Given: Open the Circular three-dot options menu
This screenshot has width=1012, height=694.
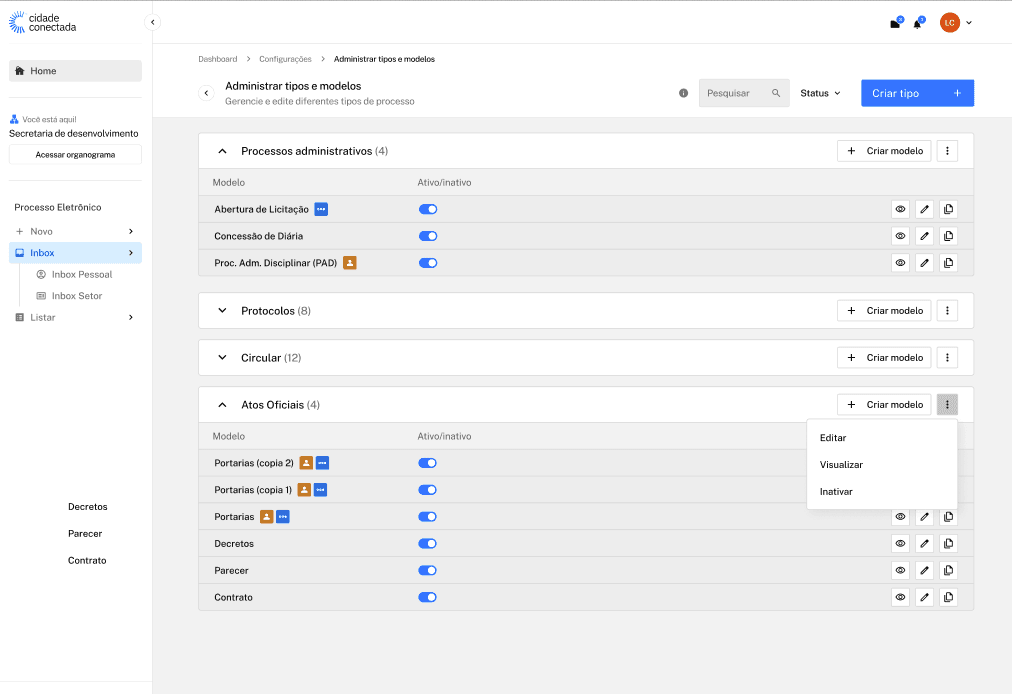Looking at the screenshot, I should [947, 358].
